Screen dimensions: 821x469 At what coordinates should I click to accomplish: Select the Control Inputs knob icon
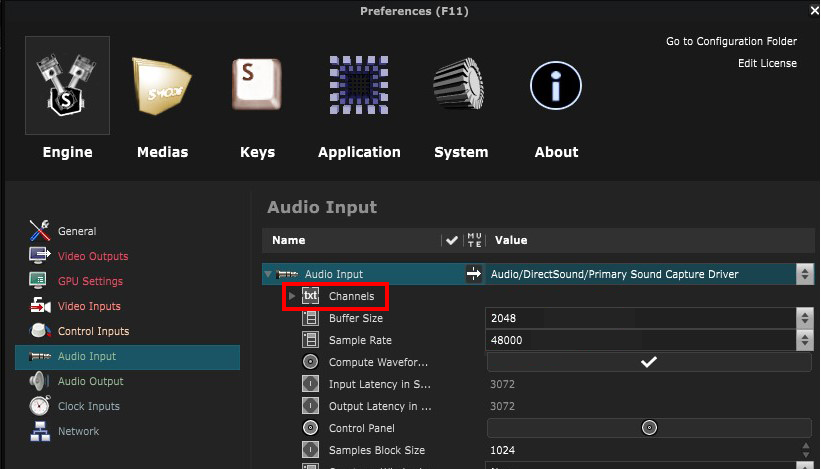coord(40,330)
